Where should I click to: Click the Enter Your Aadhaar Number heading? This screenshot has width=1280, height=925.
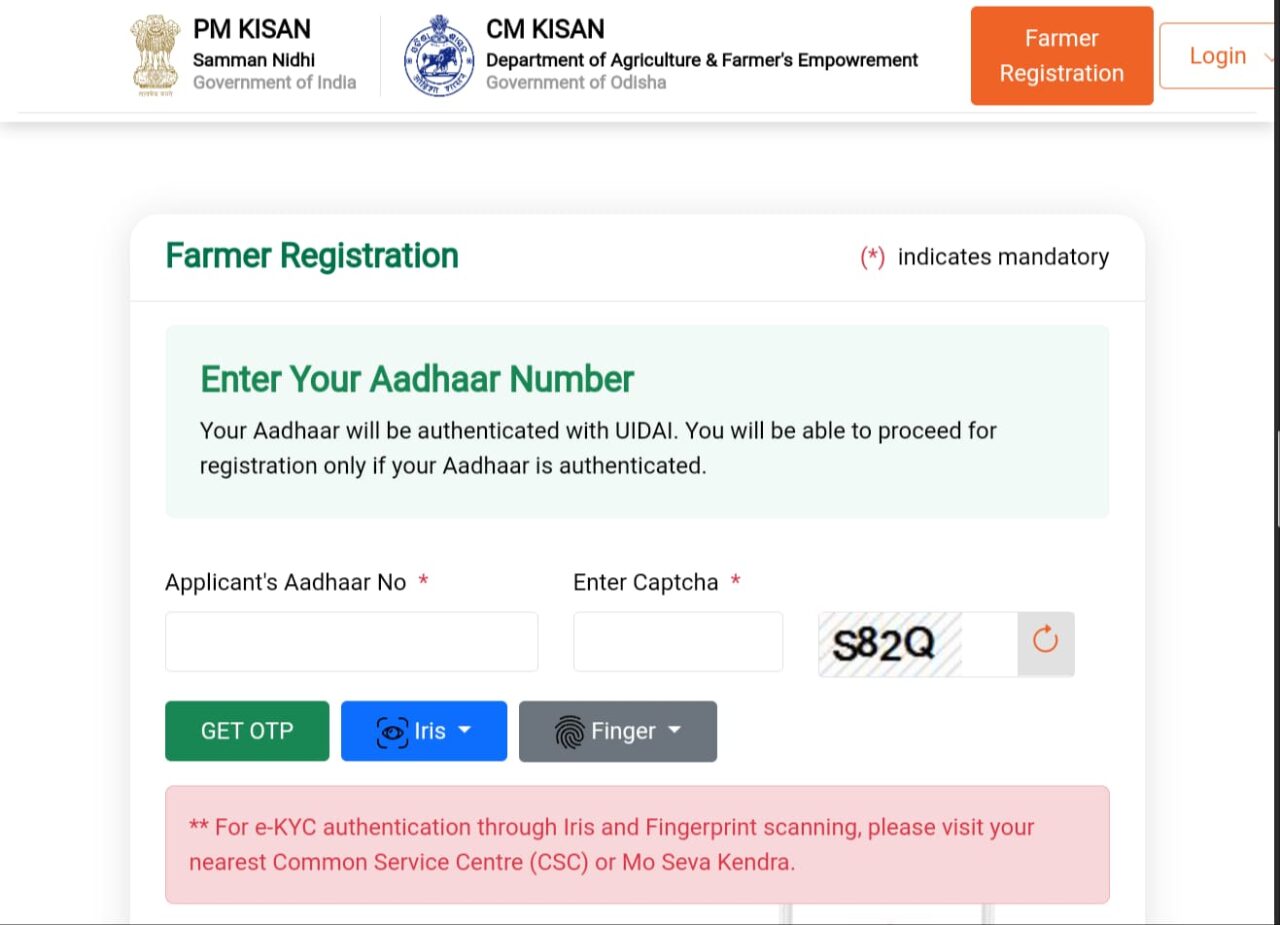(417, 380)
